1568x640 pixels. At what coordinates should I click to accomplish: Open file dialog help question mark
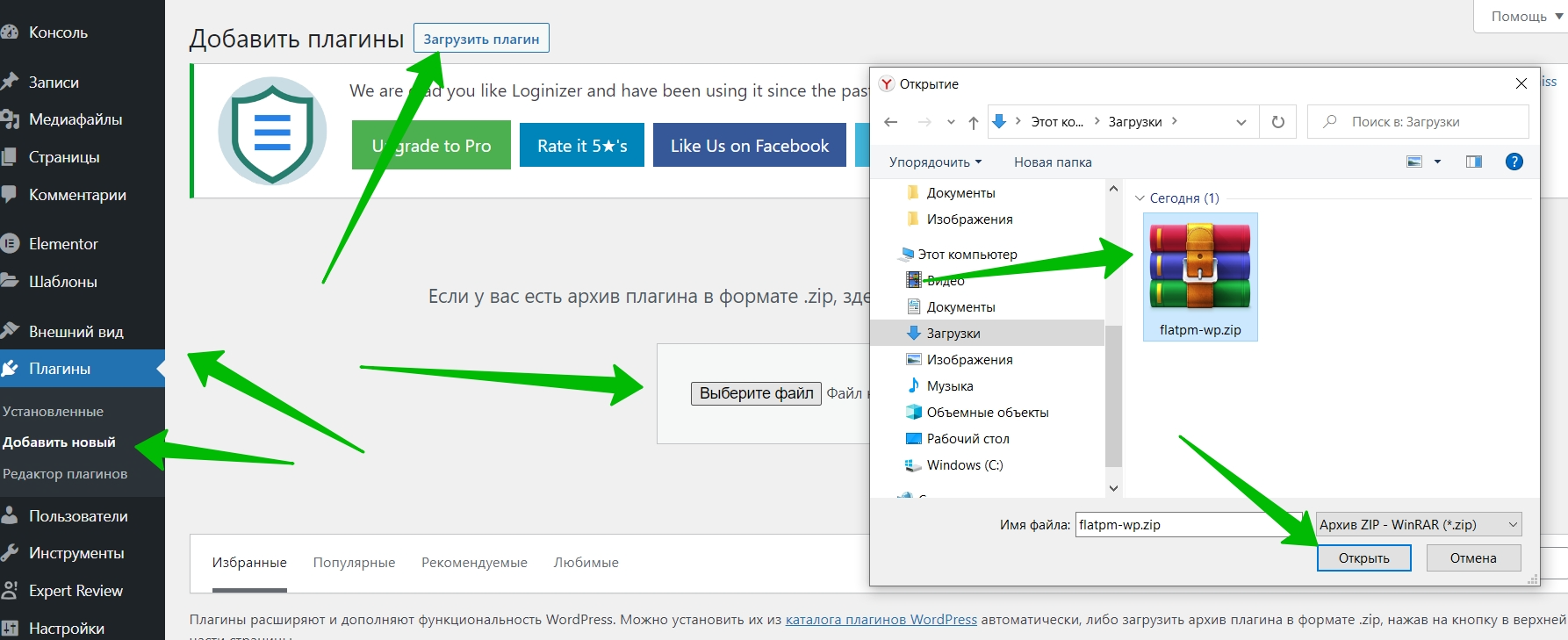click(x=1514, y=162)
